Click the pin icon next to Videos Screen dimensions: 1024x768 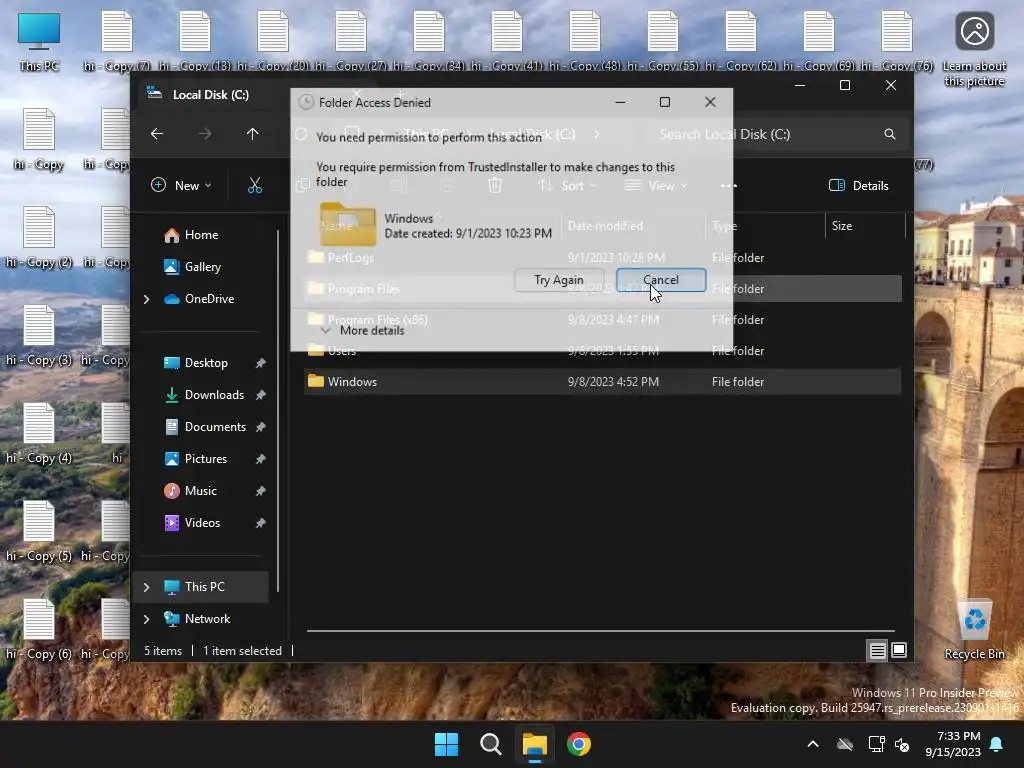click(260, 523)
